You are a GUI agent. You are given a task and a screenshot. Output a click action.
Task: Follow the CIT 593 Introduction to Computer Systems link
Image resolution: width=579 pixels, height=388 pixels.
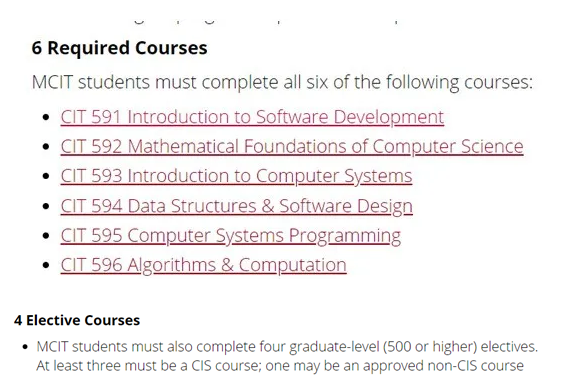coord(236,176)
